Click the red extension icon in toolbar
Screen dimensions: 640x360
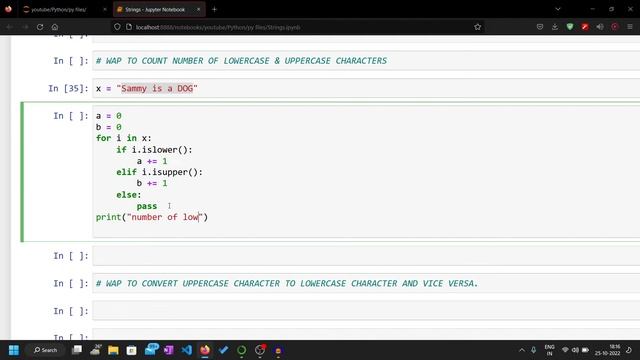tap(585, 27)
